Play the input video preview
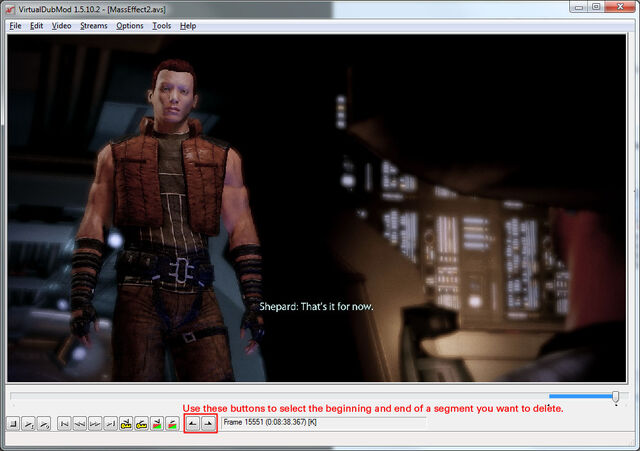Screen dimensions: 640x451 29,424
